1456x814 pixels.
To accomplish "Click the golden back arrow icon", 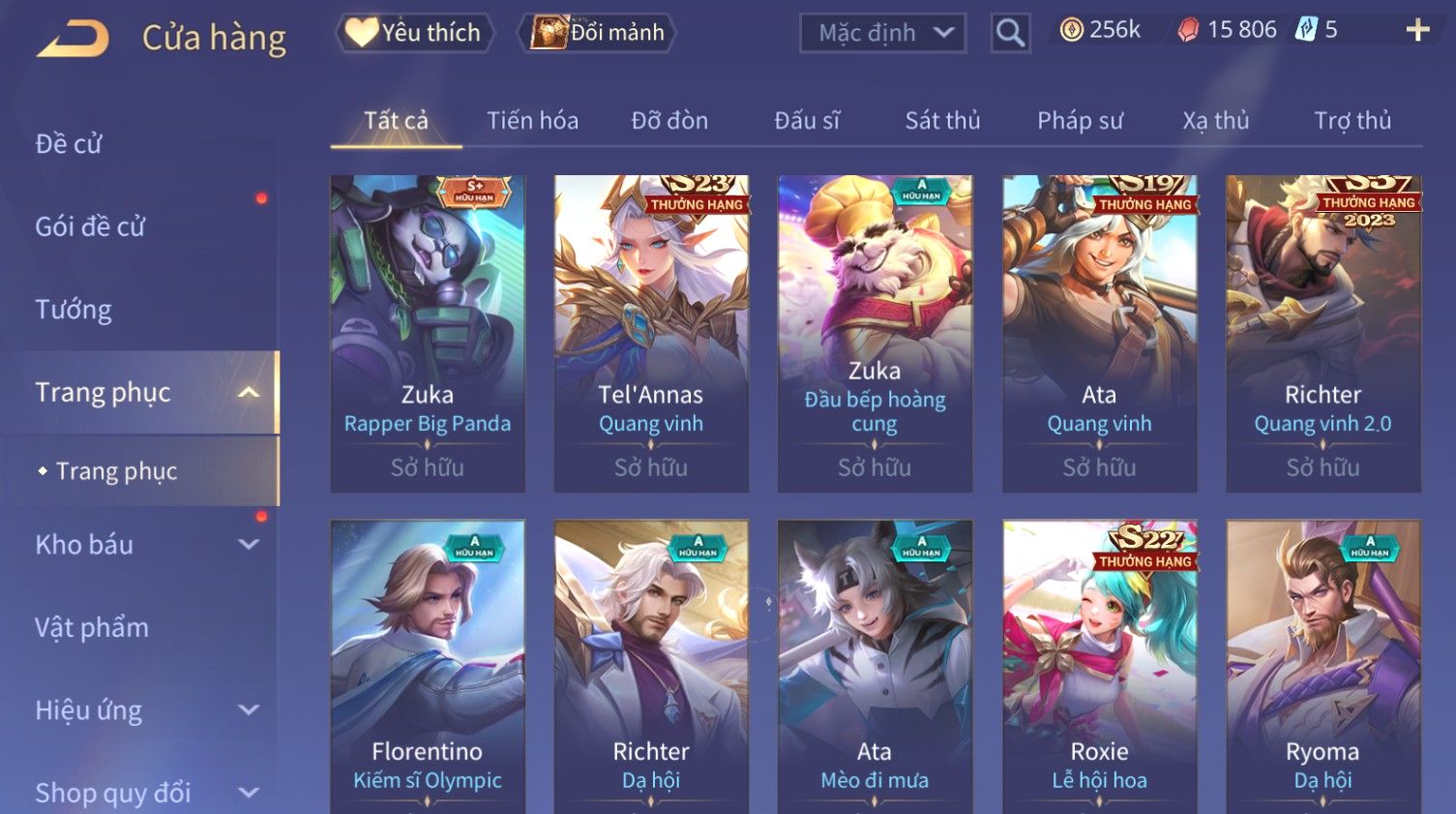I will (x=73, y=39).
